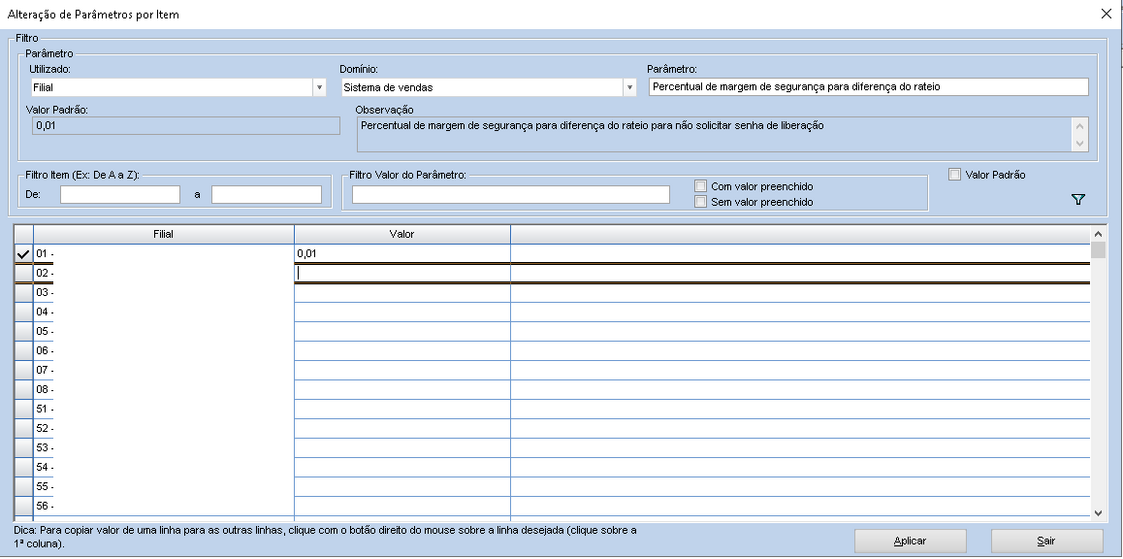Click the '56 -' filial cell
The height and width of the screenshot is (559, 1123).
pos(163,505)
